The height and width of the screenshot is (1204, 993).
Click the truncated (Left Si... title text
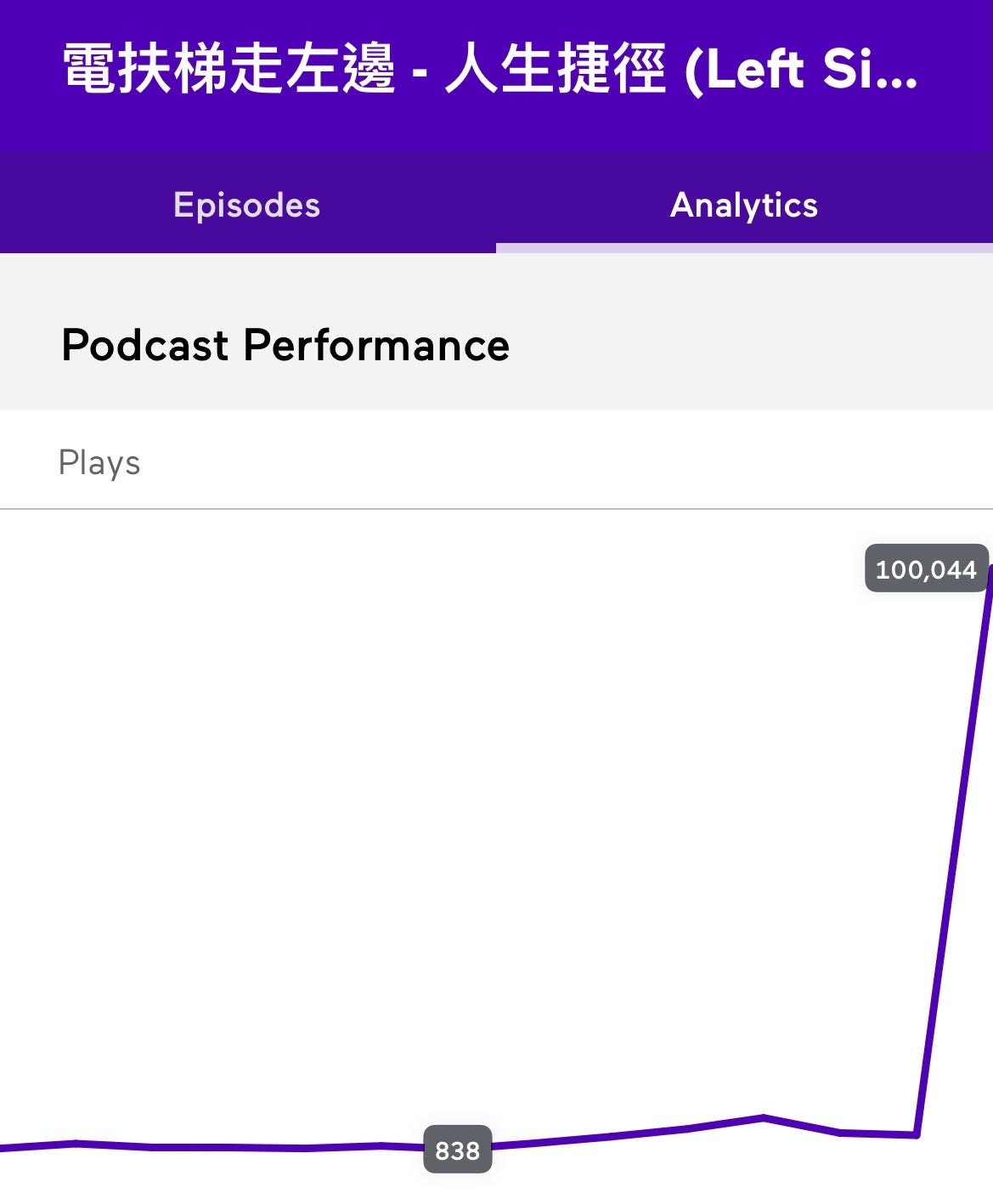(802, 70)
